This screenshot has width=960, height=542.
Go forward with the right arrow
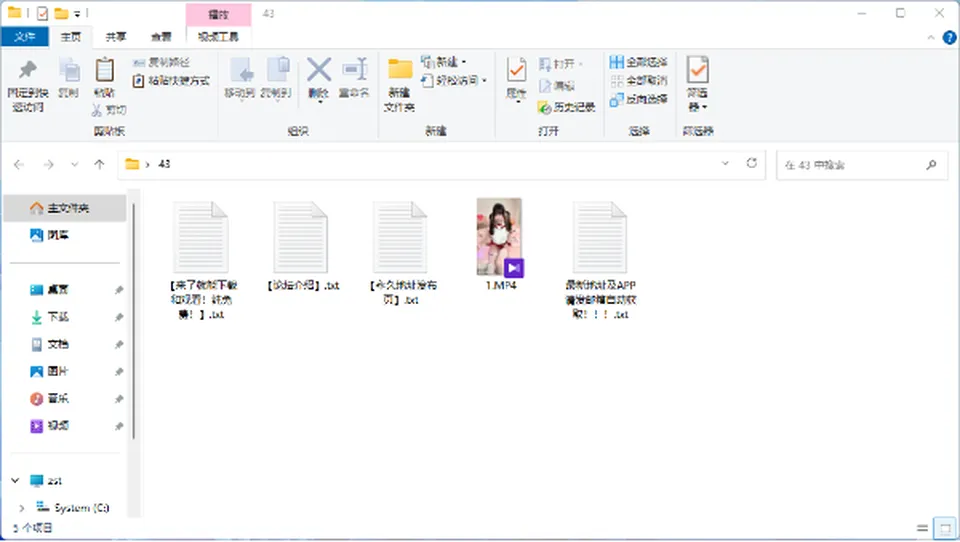click(48, 164)
